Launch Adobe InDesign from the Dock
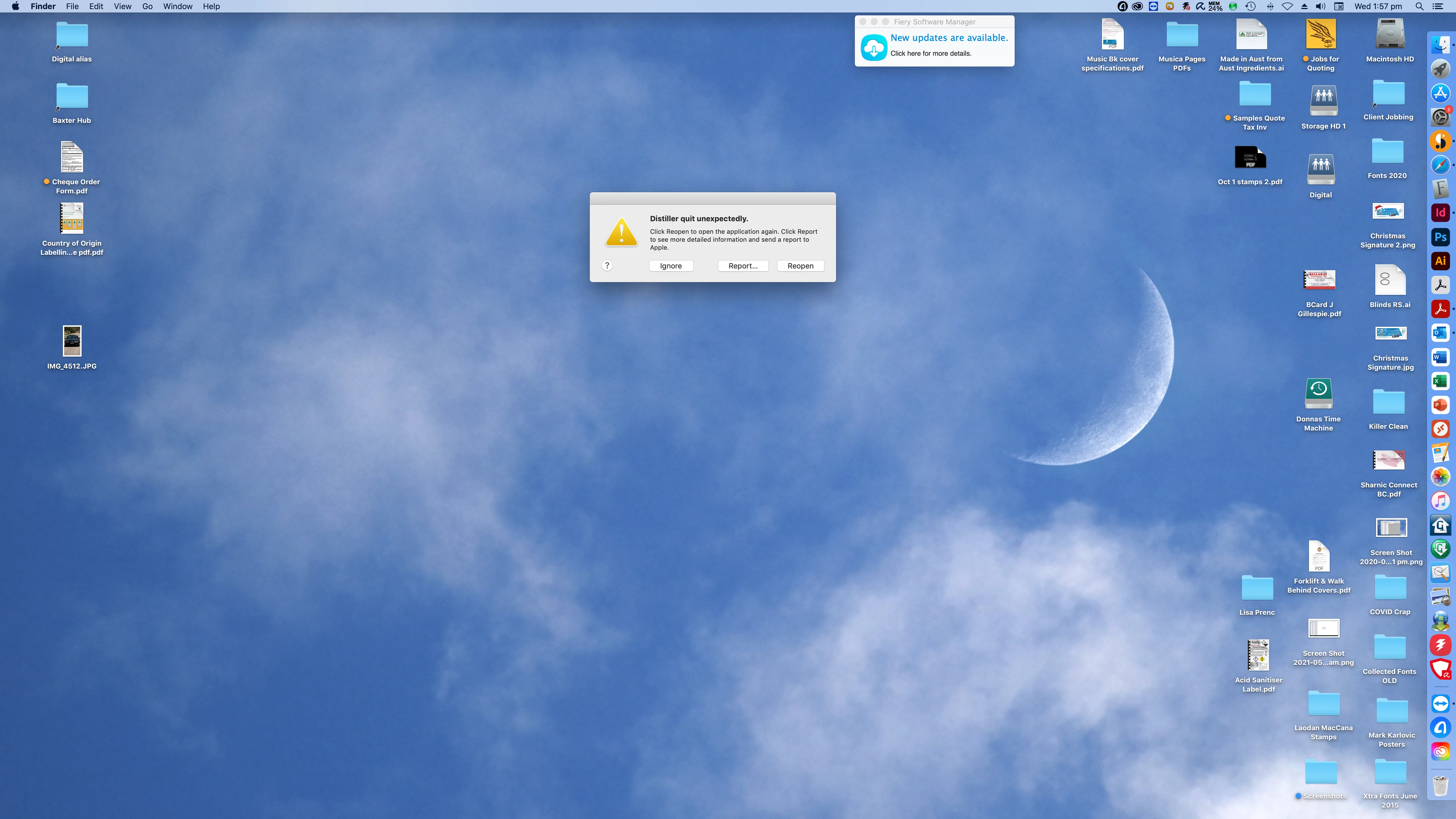The width and height of the screenshot is (1456, 819). point(1440,213)
